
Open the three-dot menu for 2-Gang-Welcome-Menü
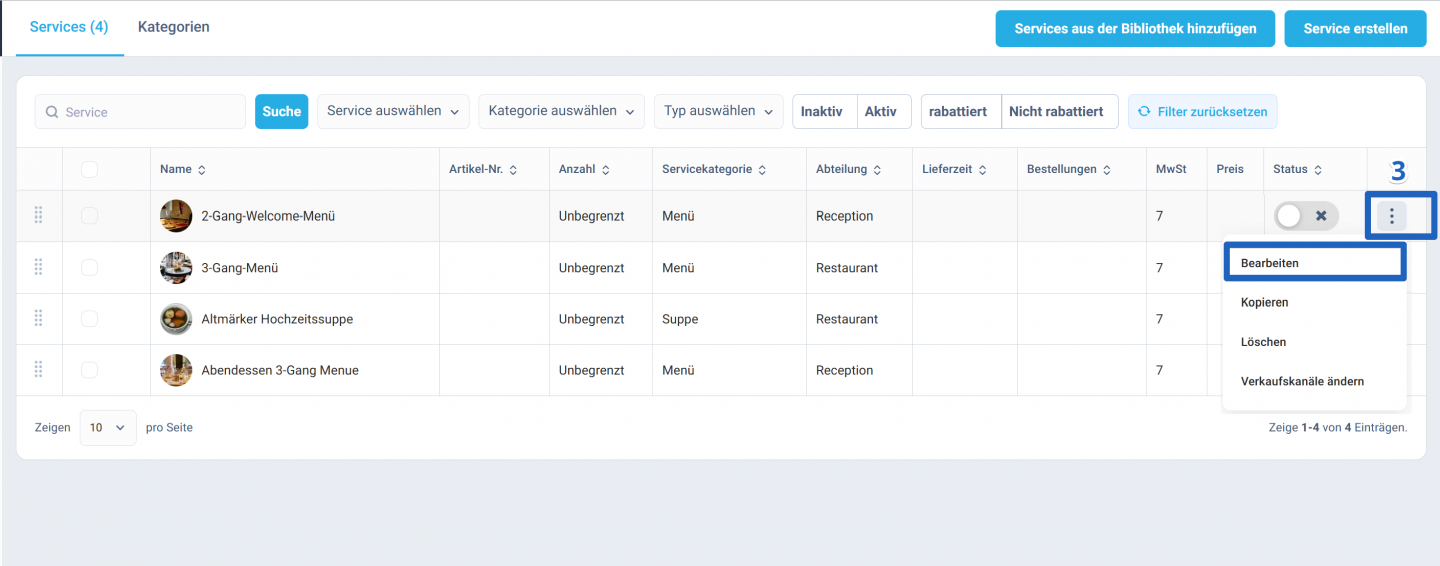tap(1391, 215)
